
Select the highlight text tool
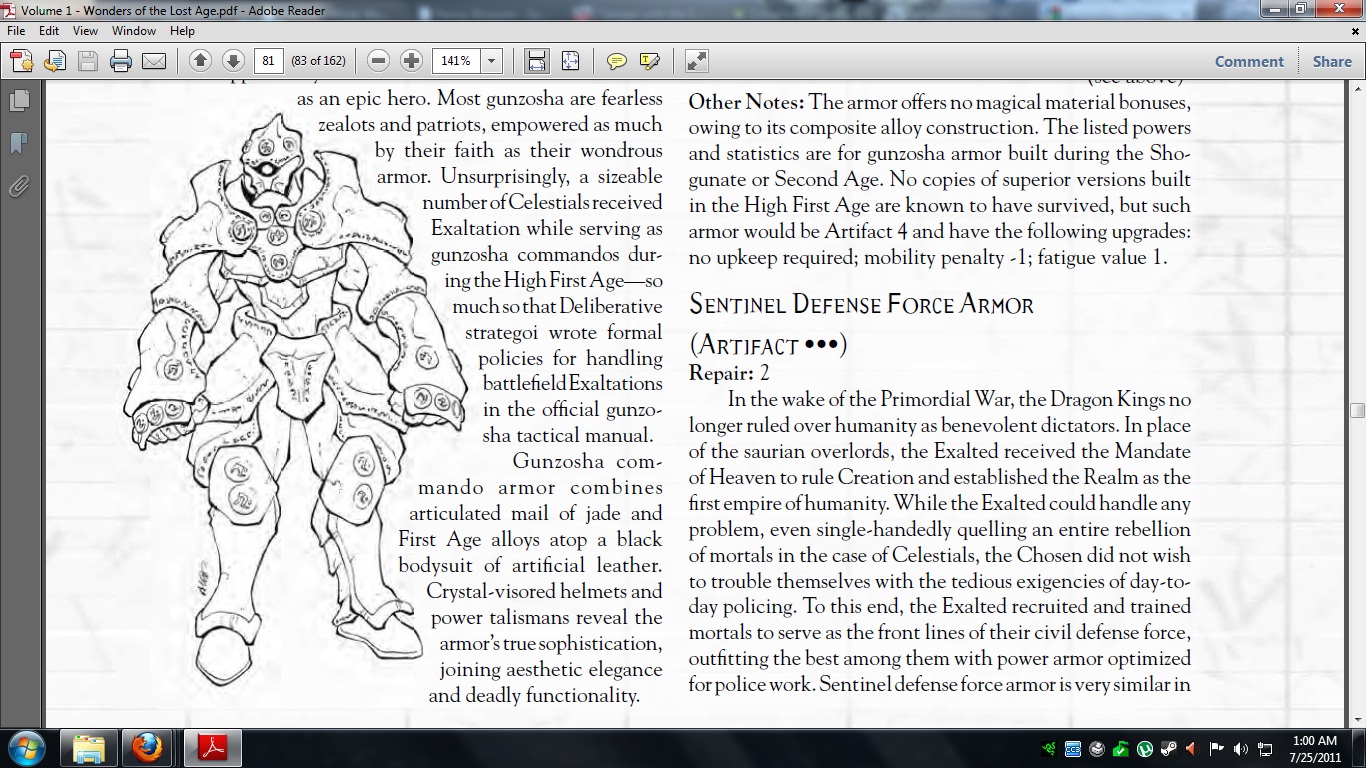tap(649, 61)
